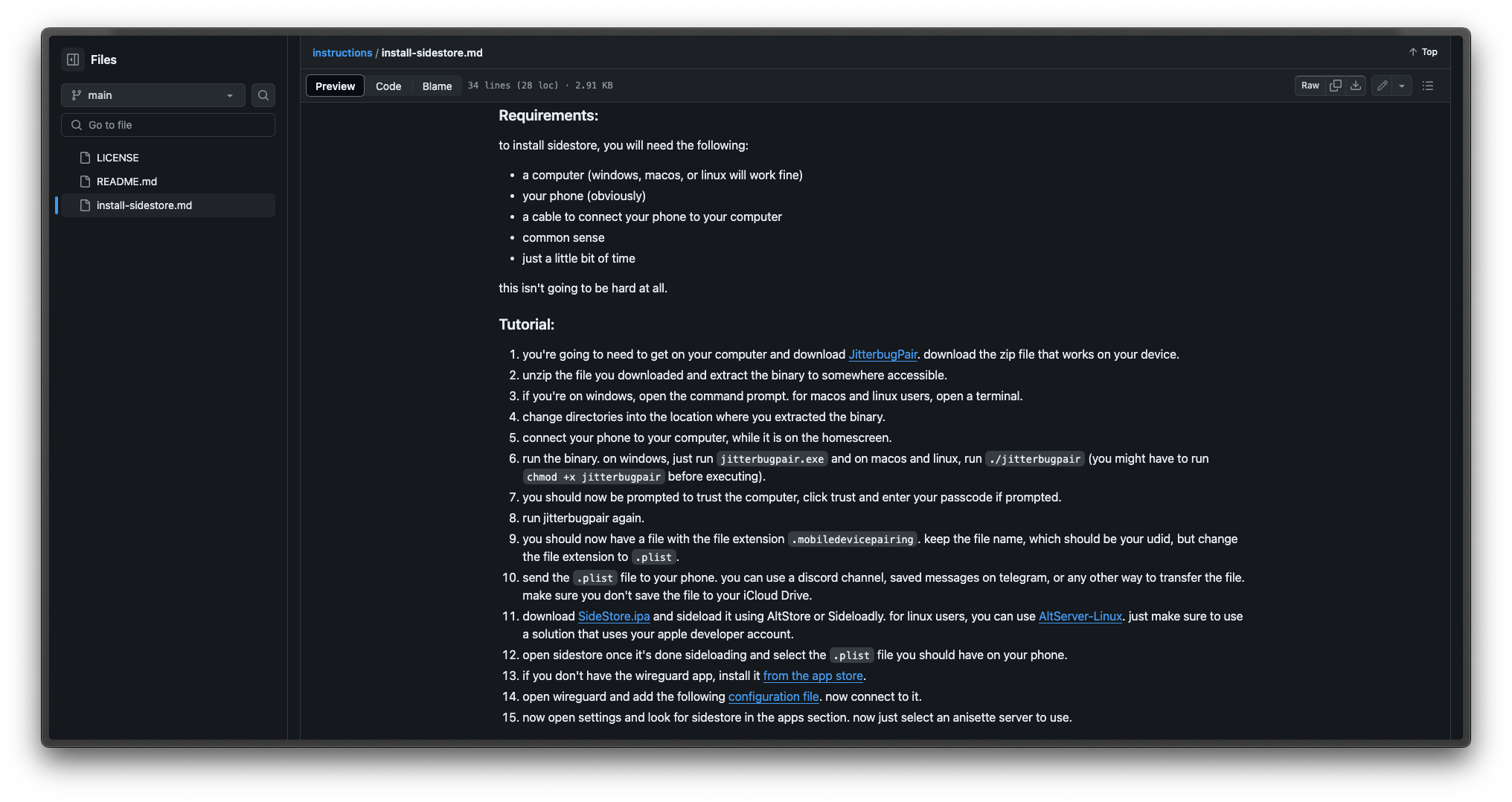1512x802 pixels.
Task: Open the SideStore.ipa download link
Action: tap(613, 617)
